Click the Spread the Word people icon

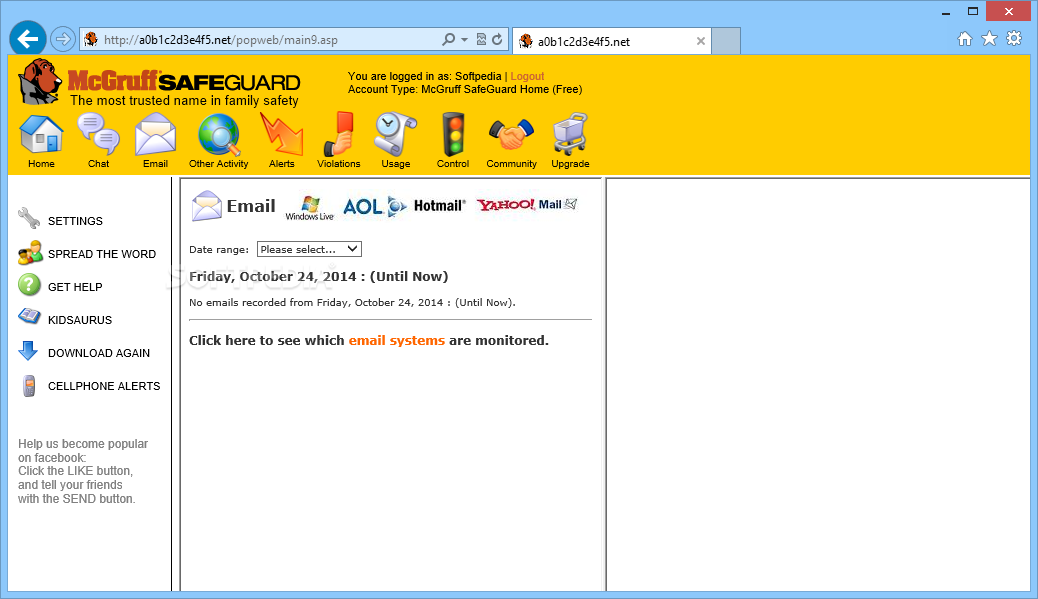[x=30, y=253]
